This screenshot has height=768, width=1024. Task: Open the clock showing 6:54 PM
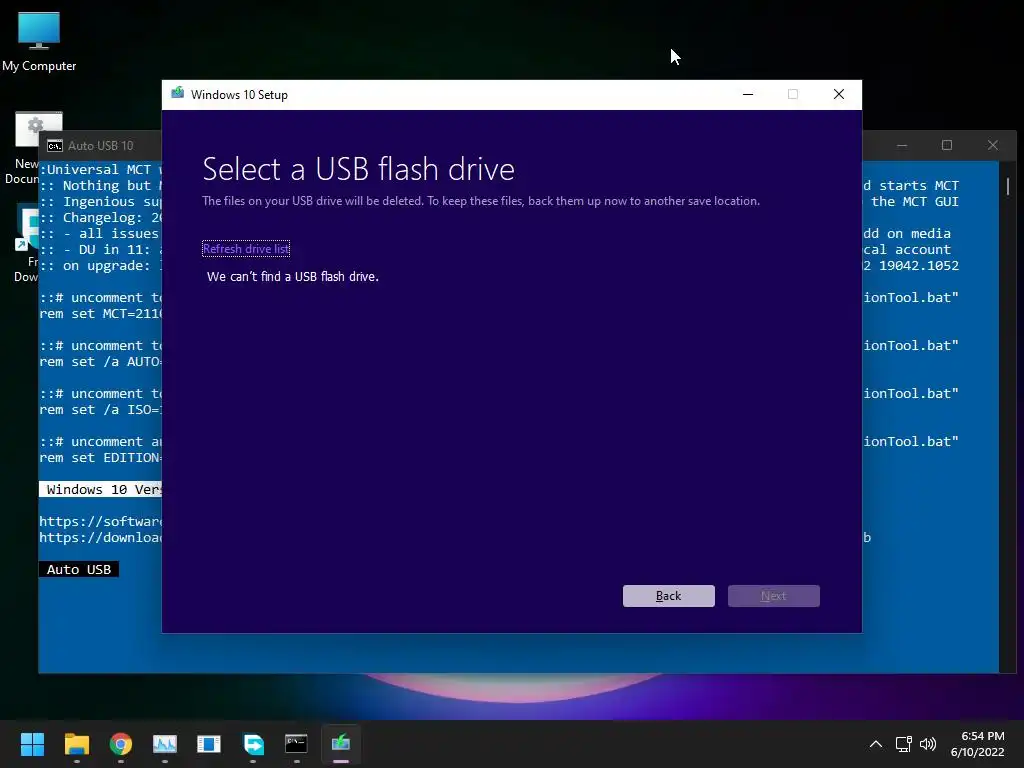pos(977,744)
